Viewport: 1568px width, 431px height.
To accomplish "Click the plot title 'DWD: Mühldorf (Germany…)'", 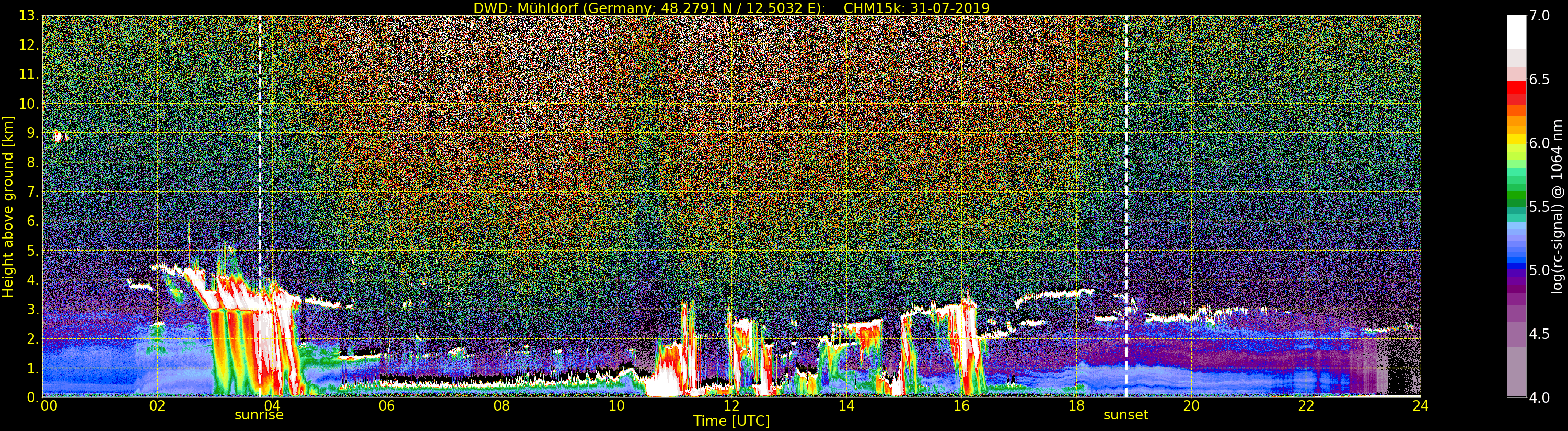I will (x=731, y=8).
